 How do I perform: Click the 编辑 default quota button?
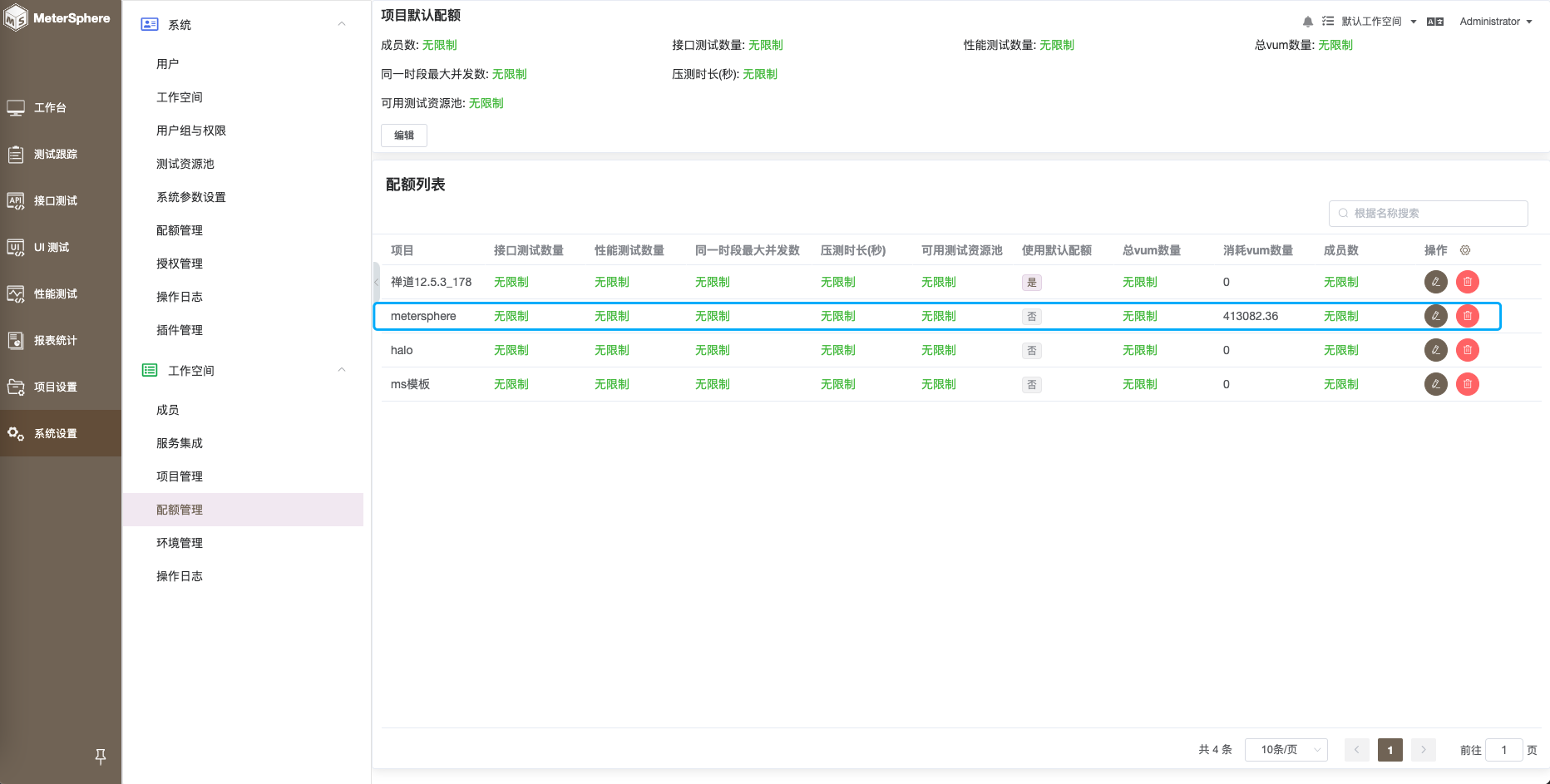[404, 136]
